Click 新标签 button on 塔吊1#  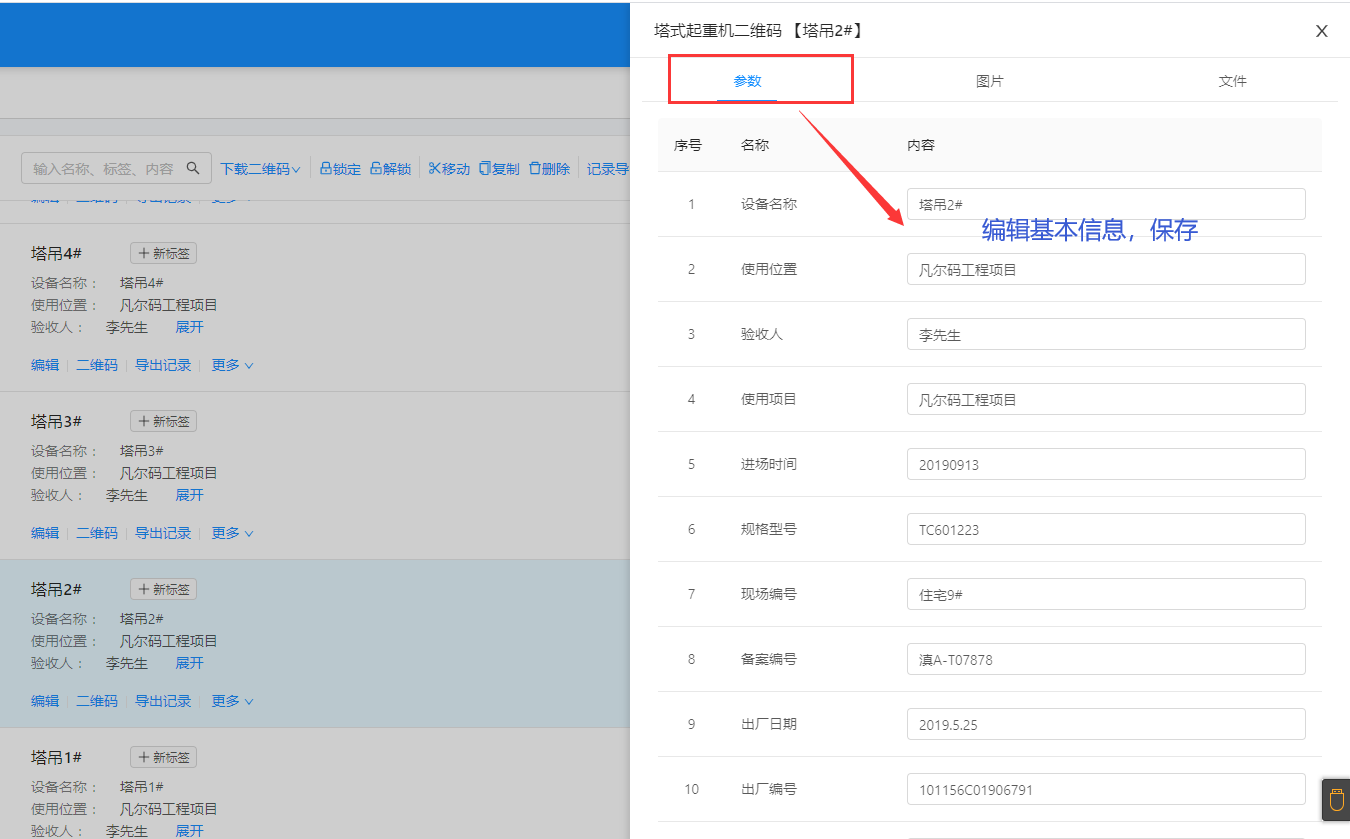(x=163, y=756)
